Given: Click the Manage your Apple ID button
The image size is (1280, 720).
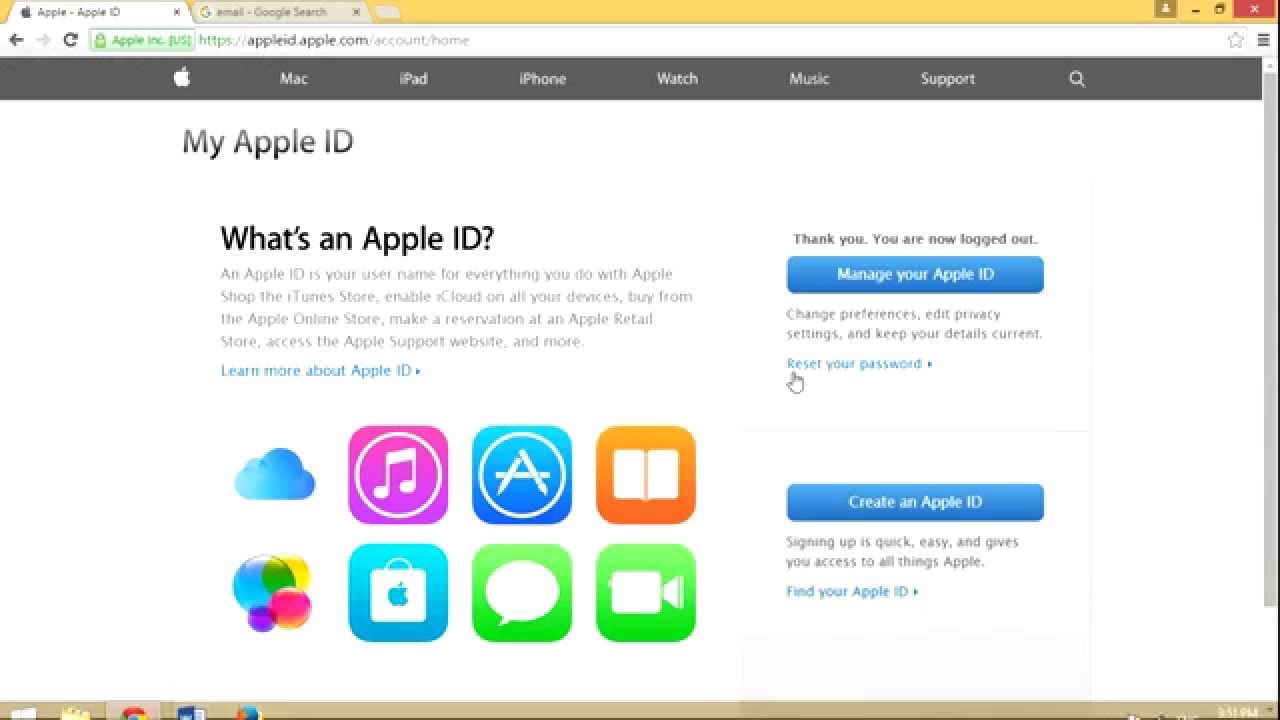Looking at the screenshot, I should (915, 274).
